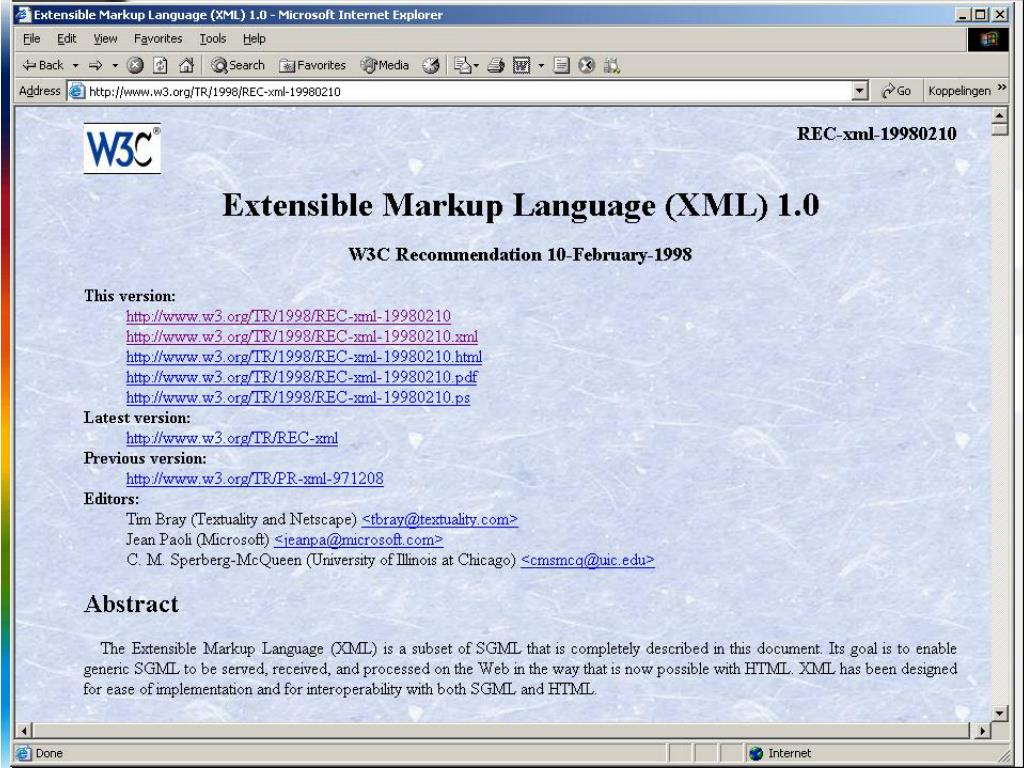1024x768 pixels.
Task: Click the W3C logo
Action: coord(122,148)
